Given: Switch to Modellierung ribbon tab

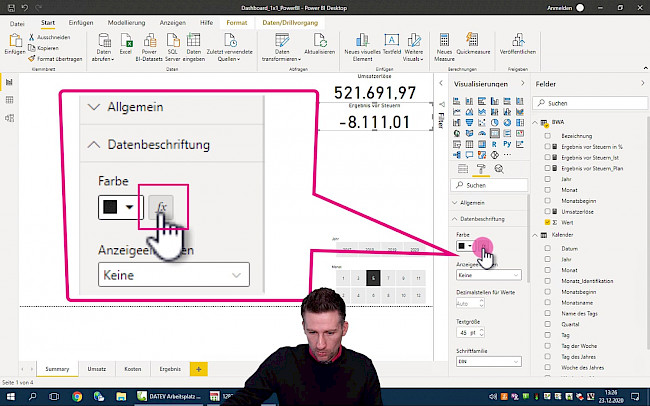Looking at the screenshot, I should 126,23.
